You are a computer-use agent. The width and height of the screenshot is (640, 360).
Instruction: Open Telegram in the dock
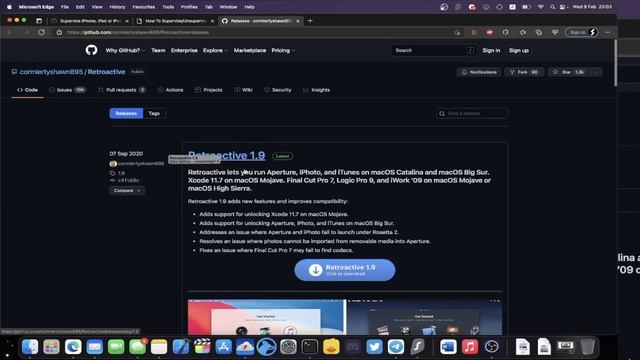click(x=396, y=347)
